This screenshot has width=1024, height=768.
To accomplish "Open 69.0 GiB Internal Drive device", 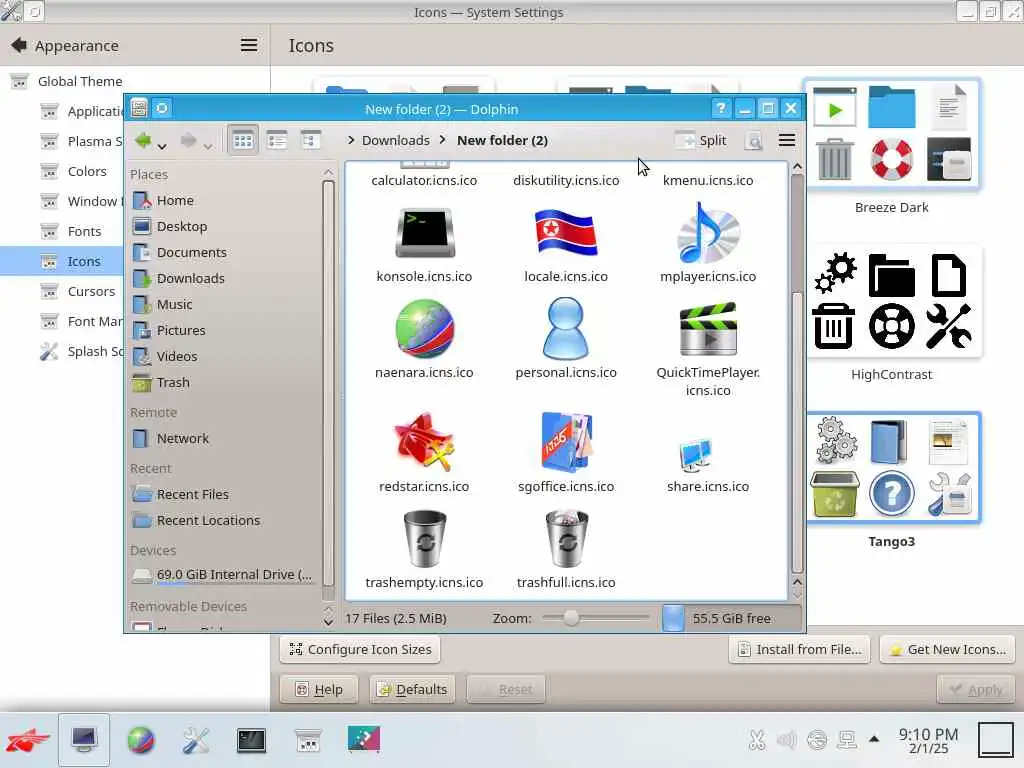I will [x=225, y=575].
